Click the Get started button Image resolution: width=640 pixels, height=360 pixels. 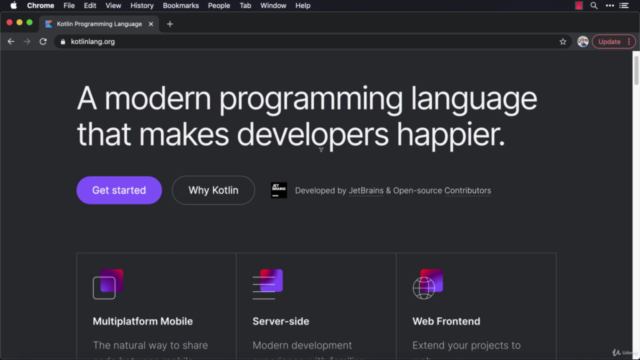coord(119,190)
